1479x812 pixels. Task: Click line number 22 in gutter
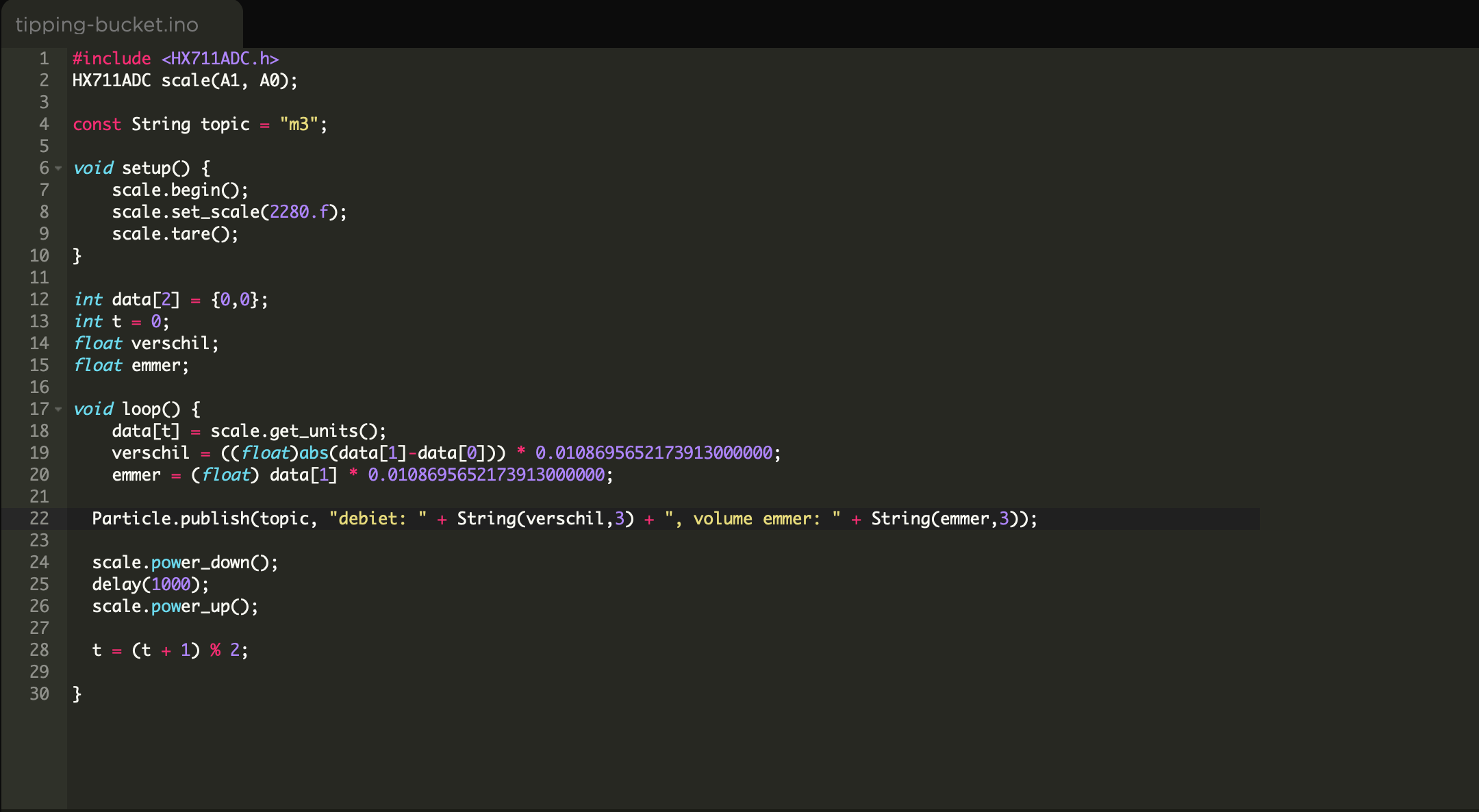[x=39, y=519]
